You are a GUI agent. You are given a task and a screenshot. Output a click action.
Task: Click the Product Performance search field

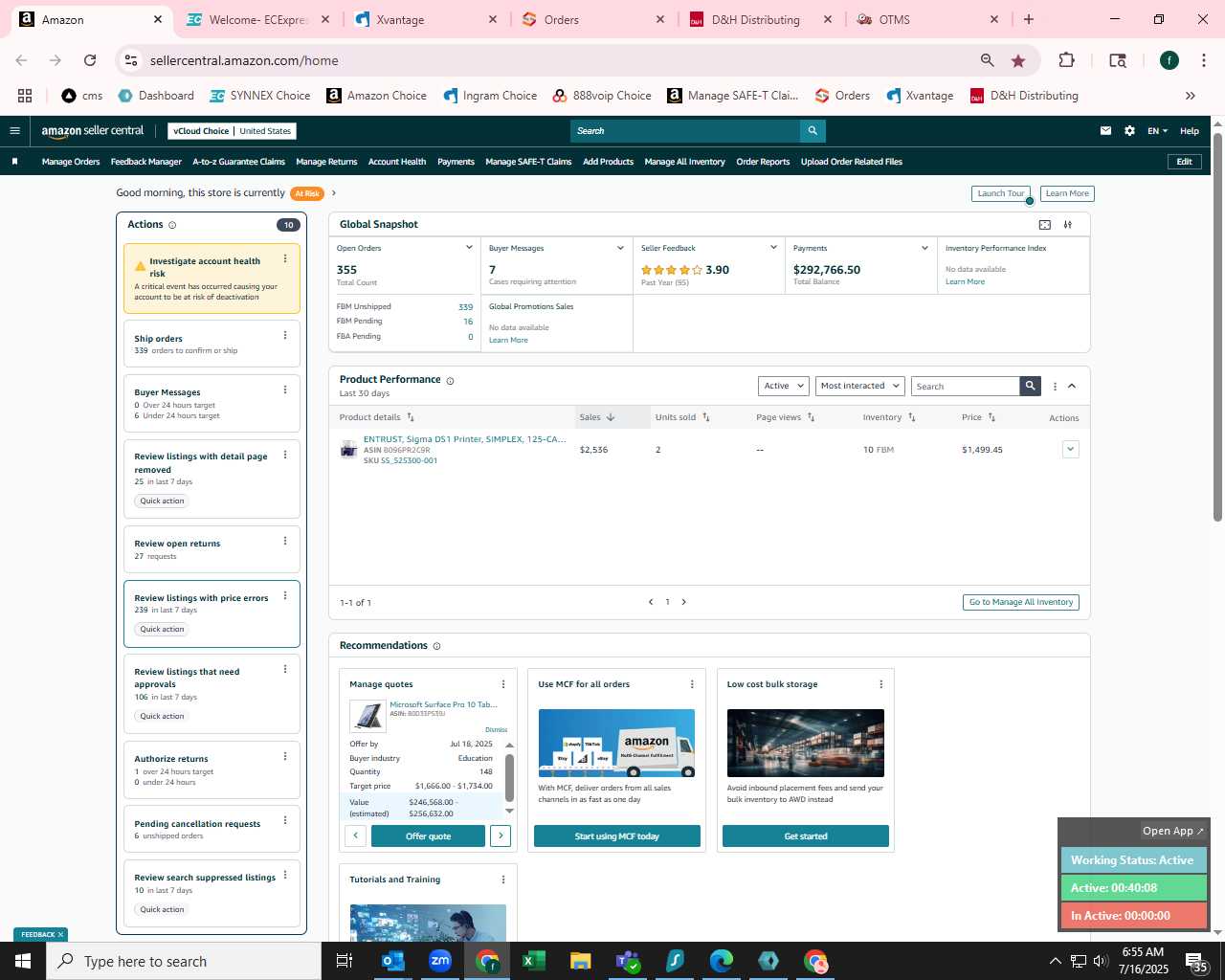pos(966,386)
